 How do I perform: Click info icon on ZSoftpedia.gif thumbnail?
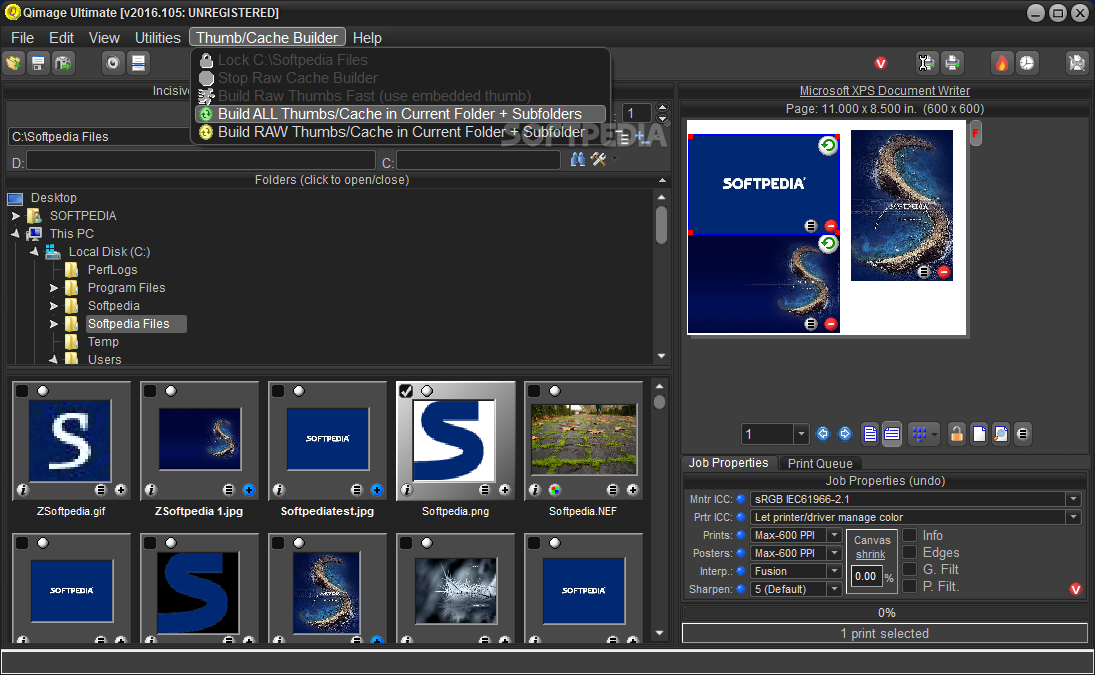tap(22, 490)
